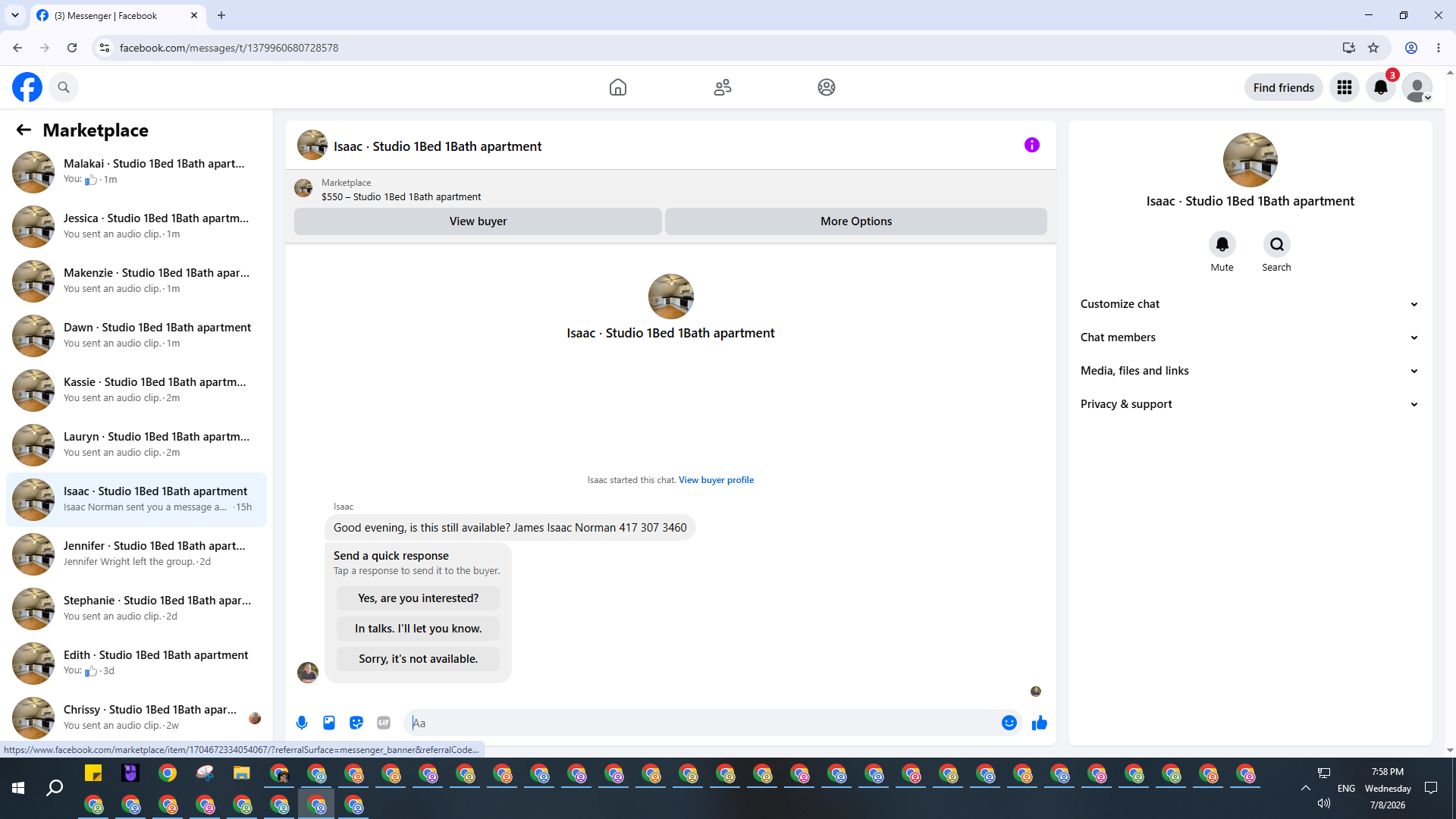Search in conversation magnifier icon

pos(1277,244)
